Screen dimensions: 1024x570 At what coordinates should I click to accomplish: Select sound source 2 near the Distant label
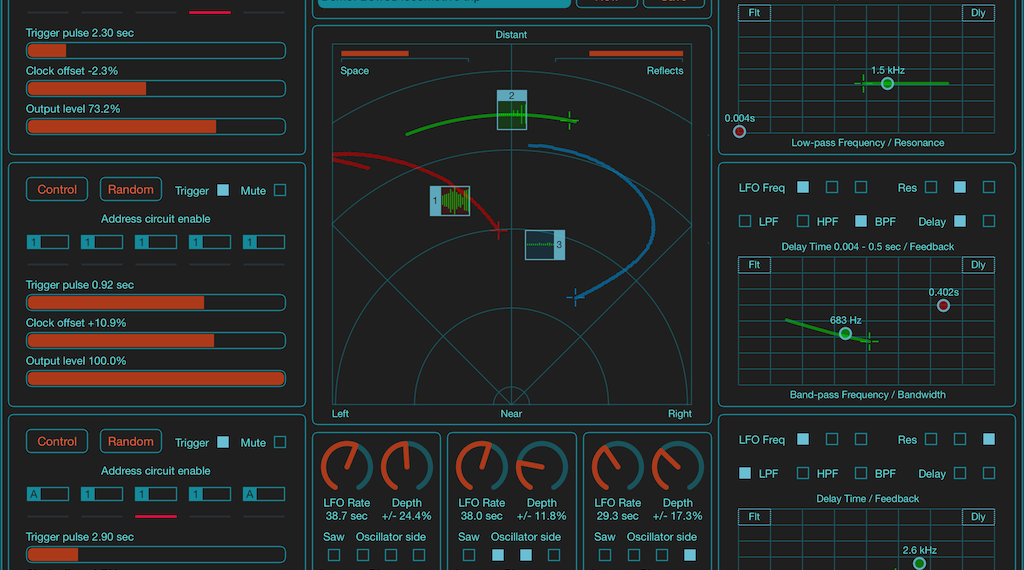(x=512, y=110)
